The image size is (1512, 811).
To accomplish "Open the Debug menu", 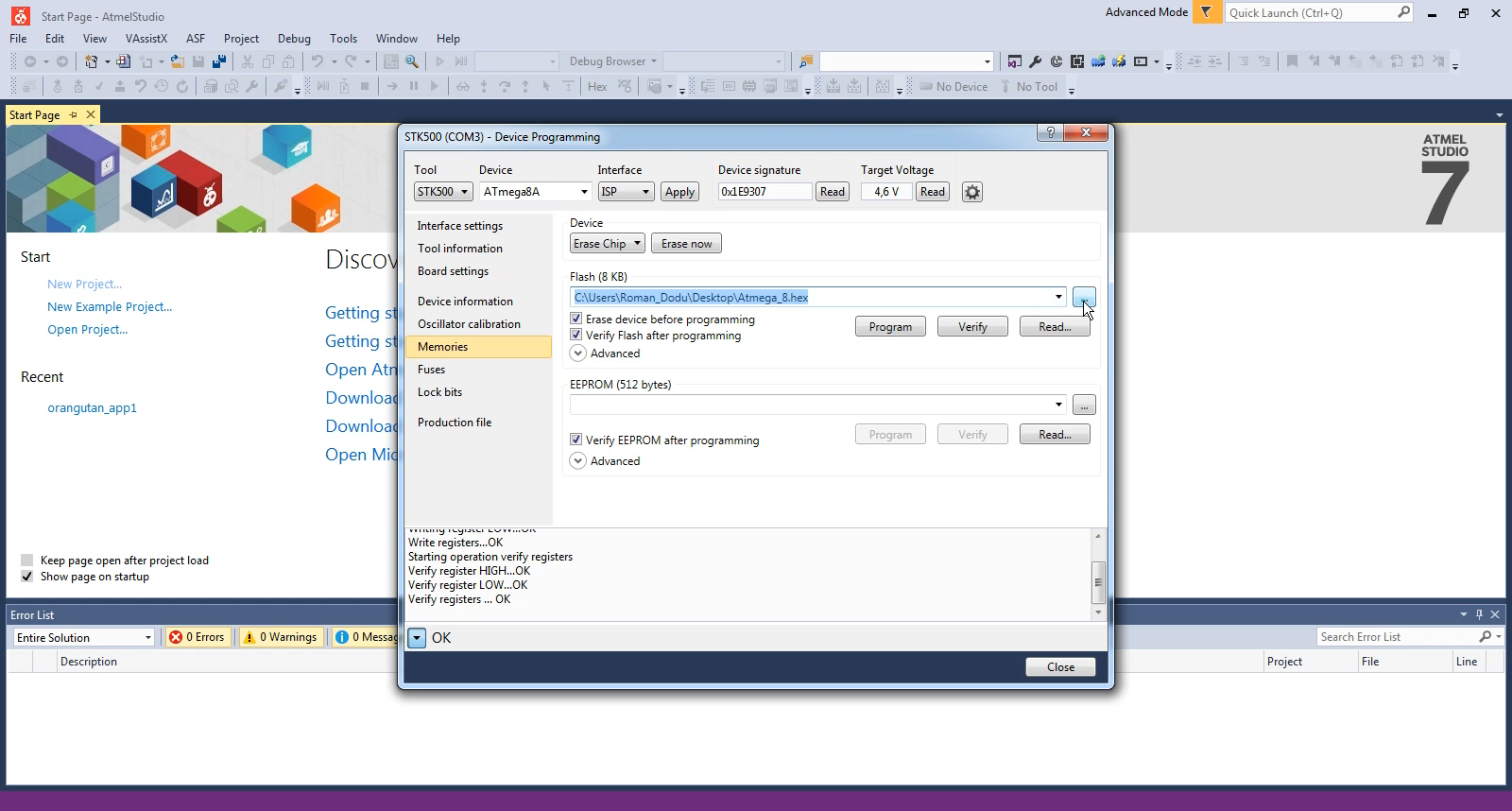I will (x=294, y=39).
